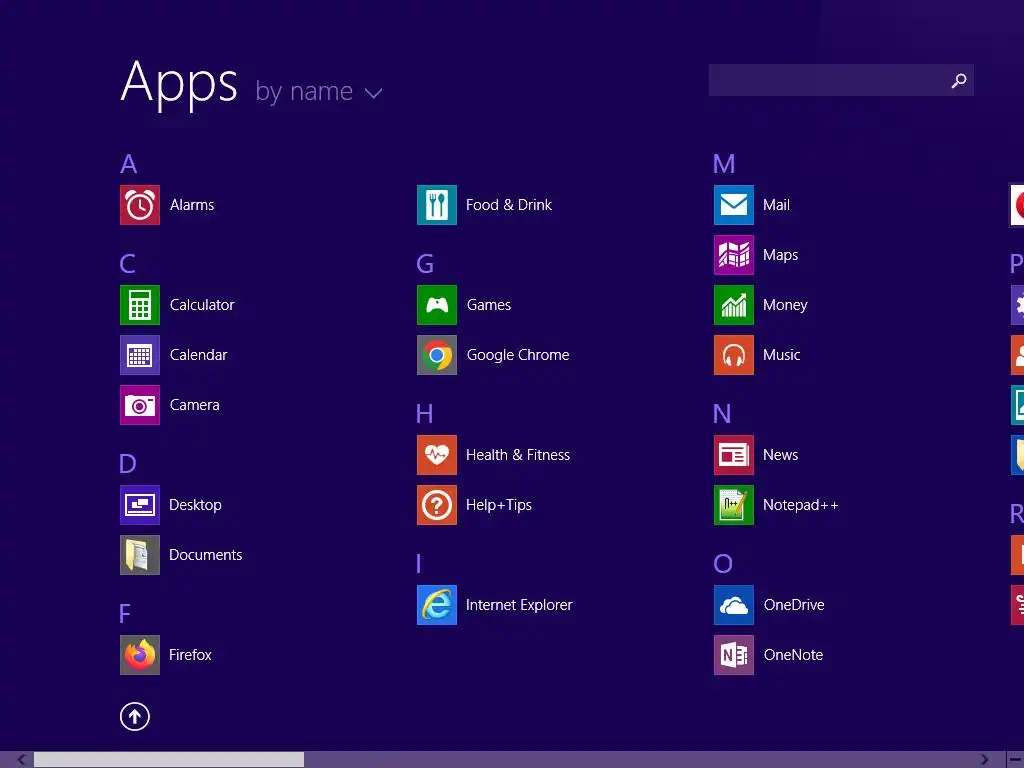Click the 'Google Chrome' text label

click(x=518, y=355)
